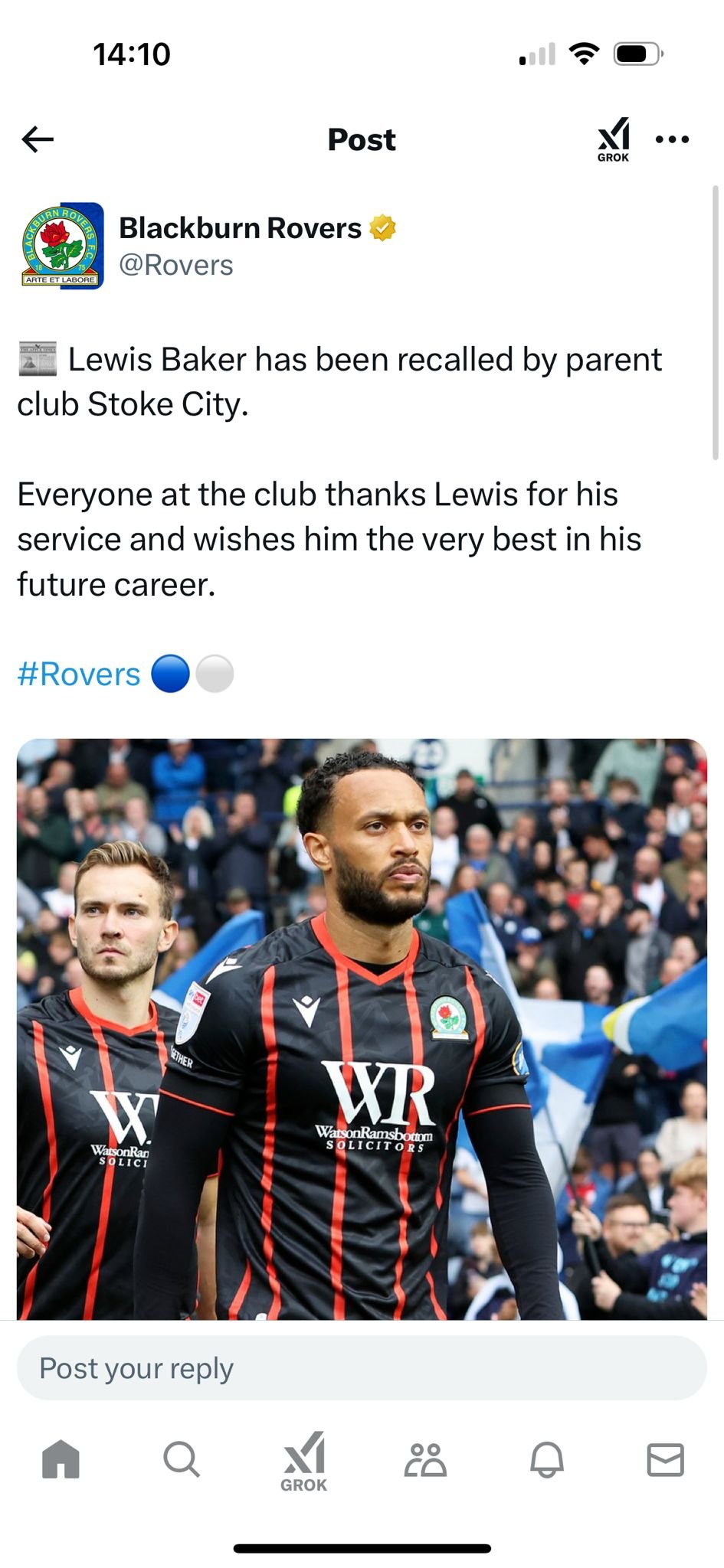Open Communities tab icon

(425, 1459)
